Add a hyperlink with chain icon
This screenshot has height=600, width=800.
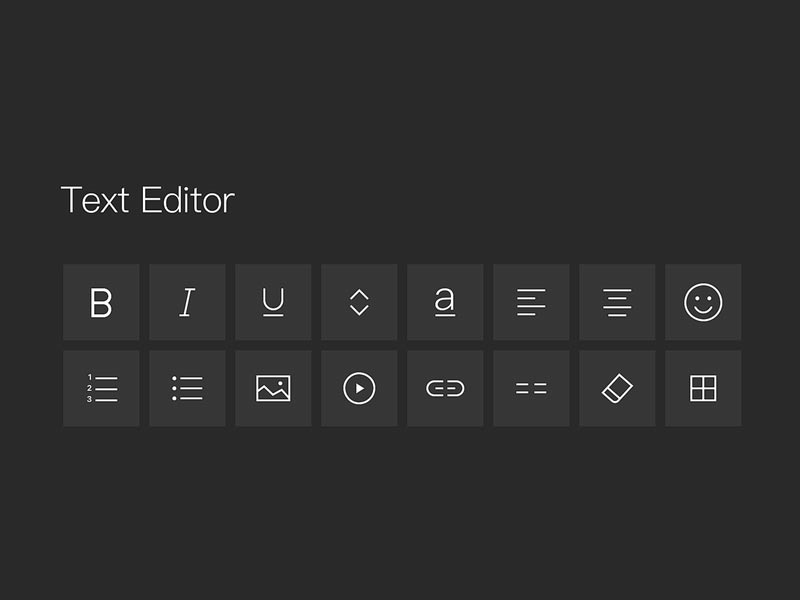pos(445,388)
